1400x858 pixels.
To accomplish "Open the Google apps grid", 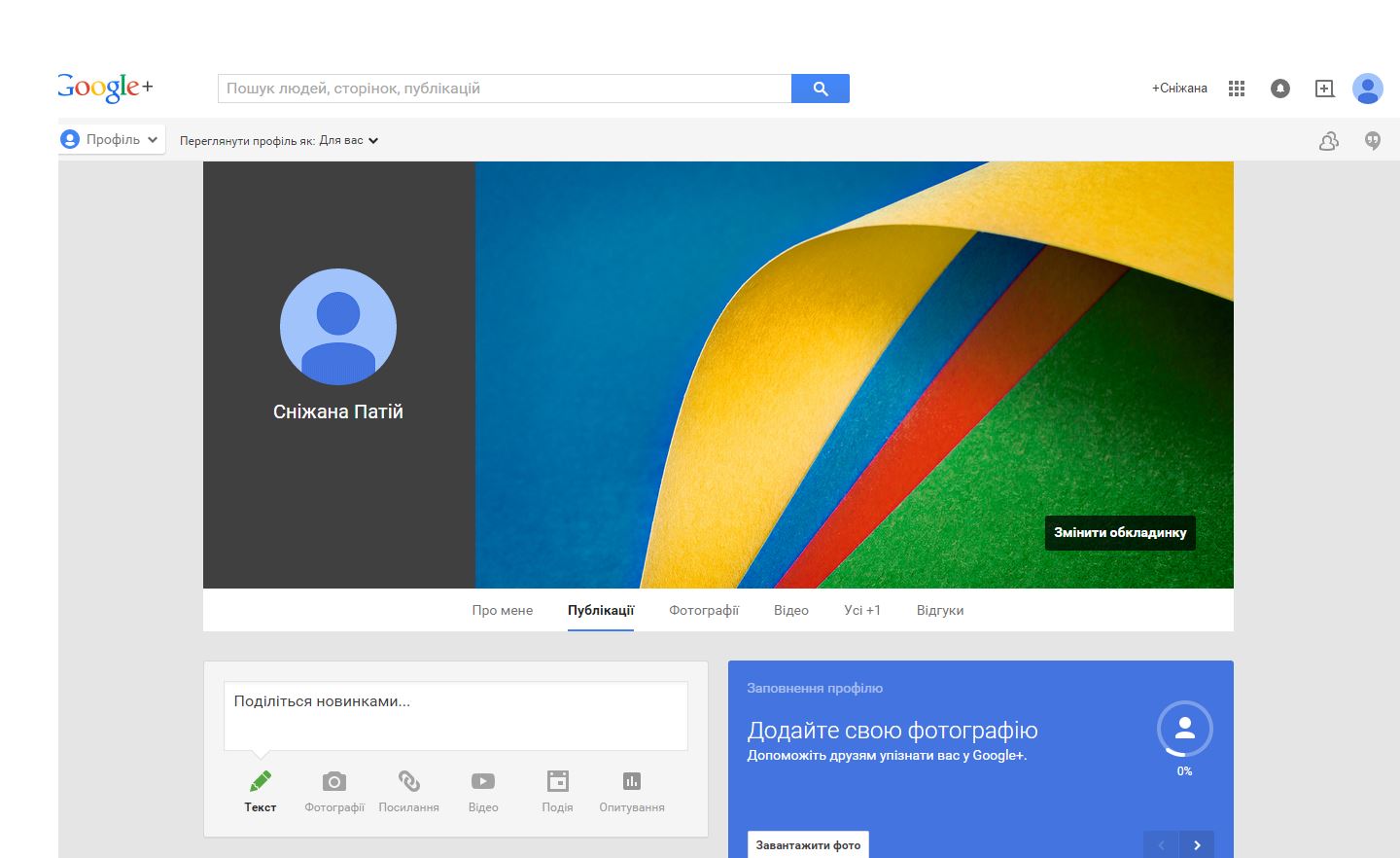I will coord(1237,89).
